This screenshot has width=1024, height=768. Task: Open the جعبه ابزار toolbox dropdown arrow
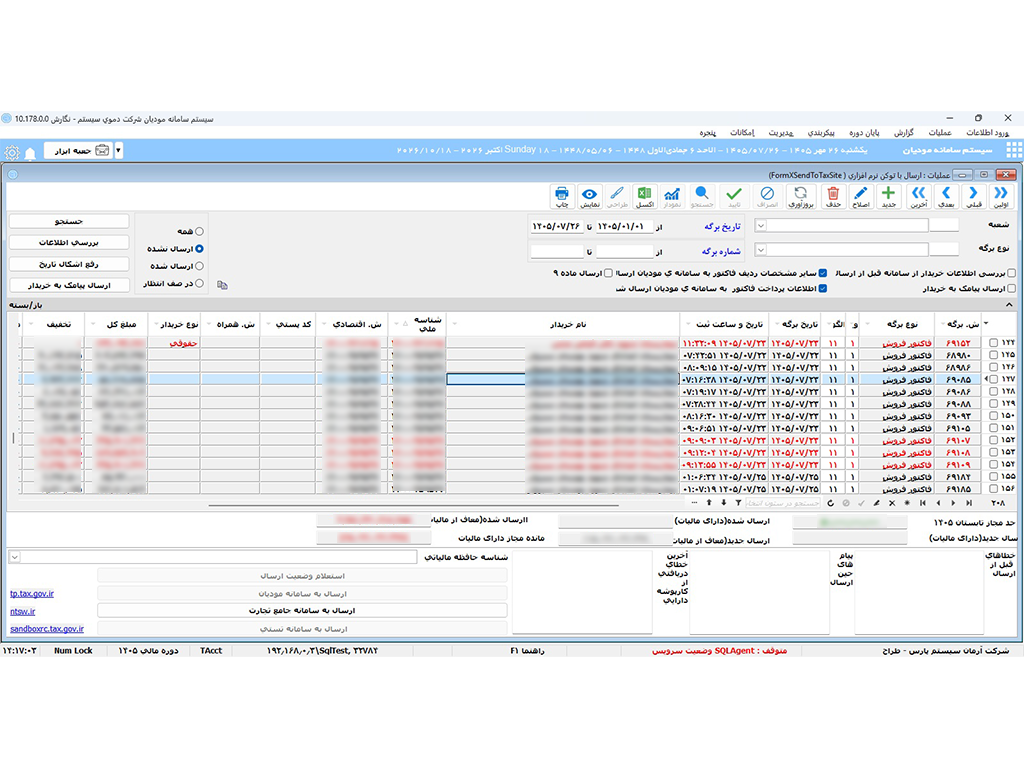point(118,151)
